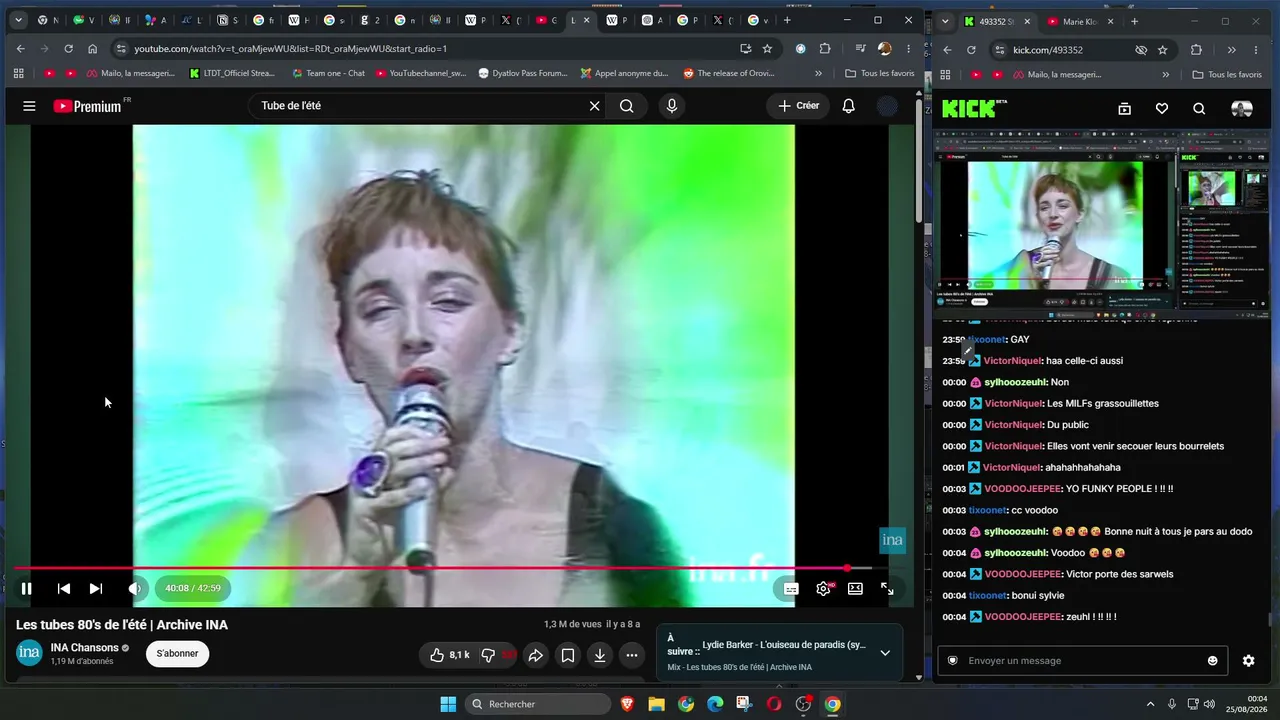Open tab search dropdown in Kick window
This screenshot has height=720, width=1280.
(945, 21)
